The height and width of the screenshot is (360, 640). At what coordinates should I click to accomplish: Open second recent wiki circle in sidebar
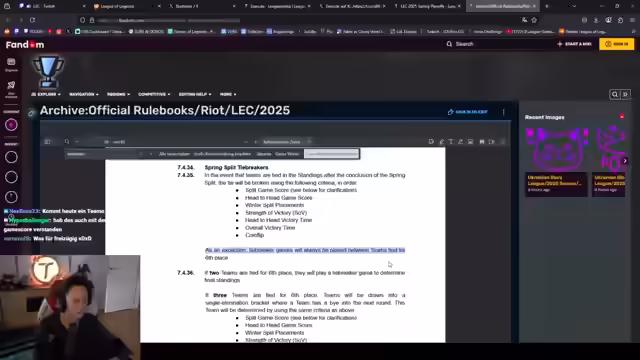[11, 177]
